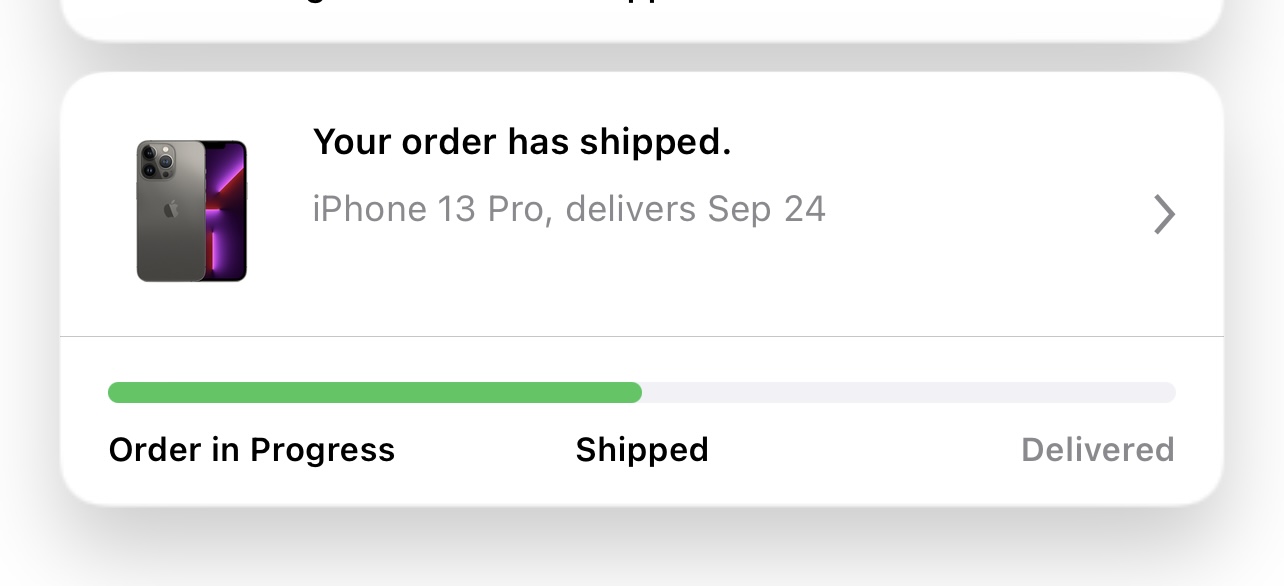The height and width of the screenshot is (586, 1284).
Task: Click the "delivers Sep 24" delivery date text
Action: point(695,209)
